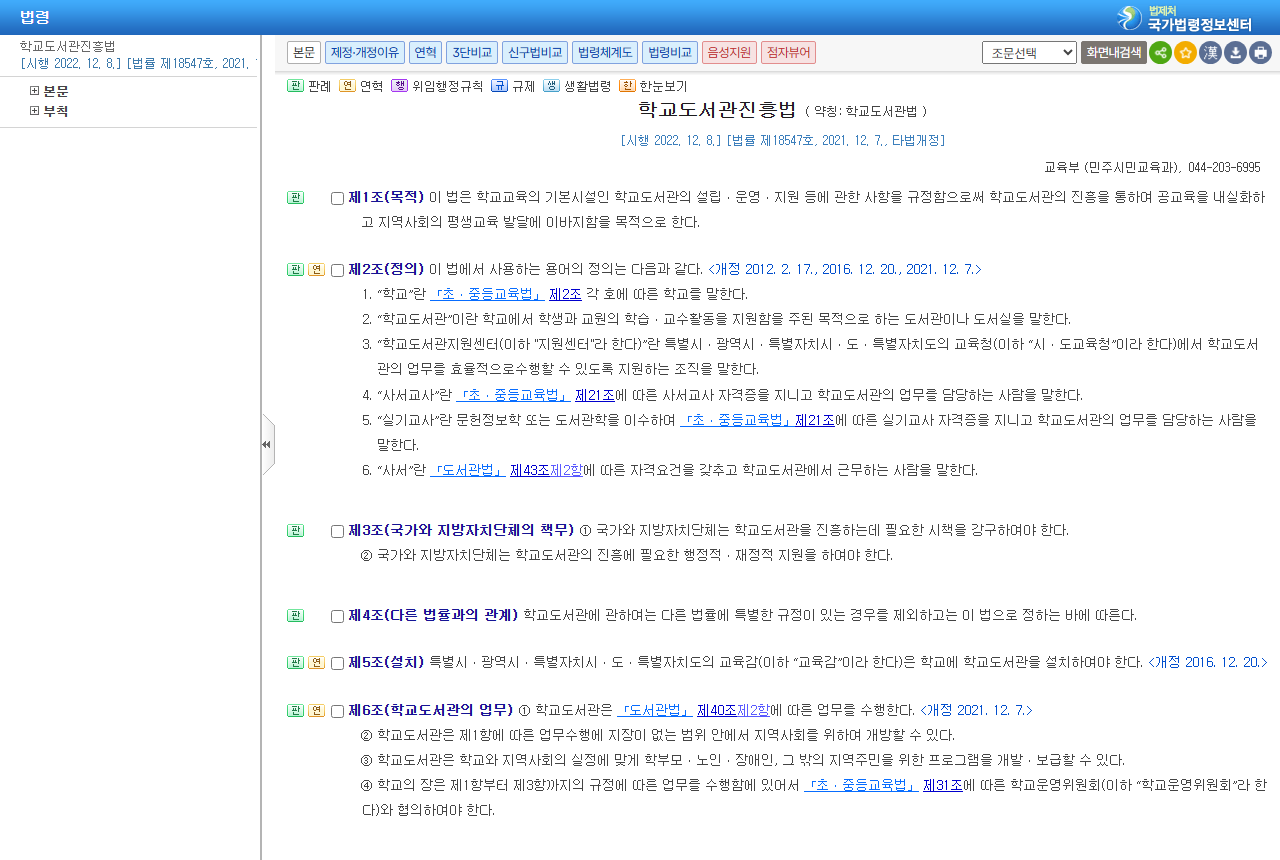The image size is (1280, 860).
Task: Open the 판 precedent icon beside 제3조
Action: (295, 531)
